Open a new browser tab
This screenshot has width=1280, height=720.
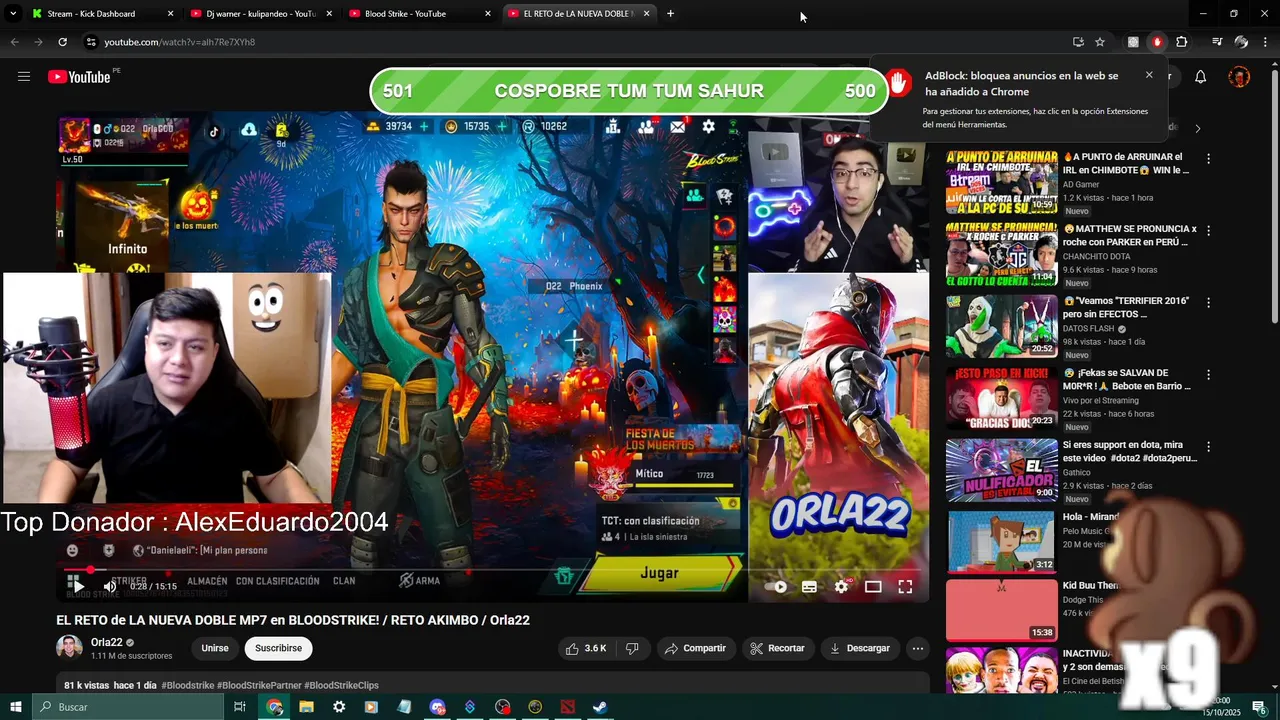(x=670, y=14)
